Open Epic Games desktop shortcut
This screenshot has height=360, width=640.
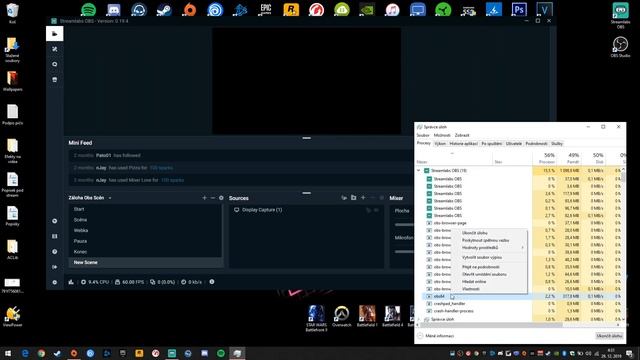(x=266, y=9)
